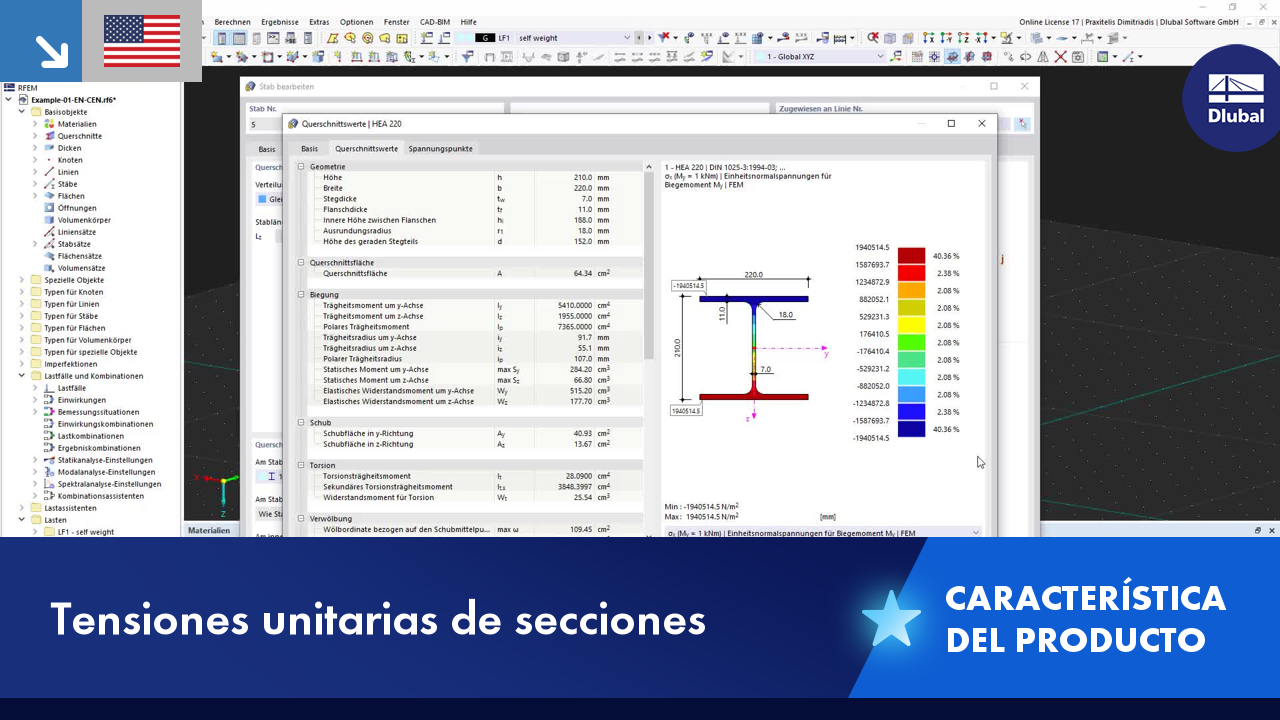
Task: Open Einwirkungen in the navigator tree
Action: [81, 400]
